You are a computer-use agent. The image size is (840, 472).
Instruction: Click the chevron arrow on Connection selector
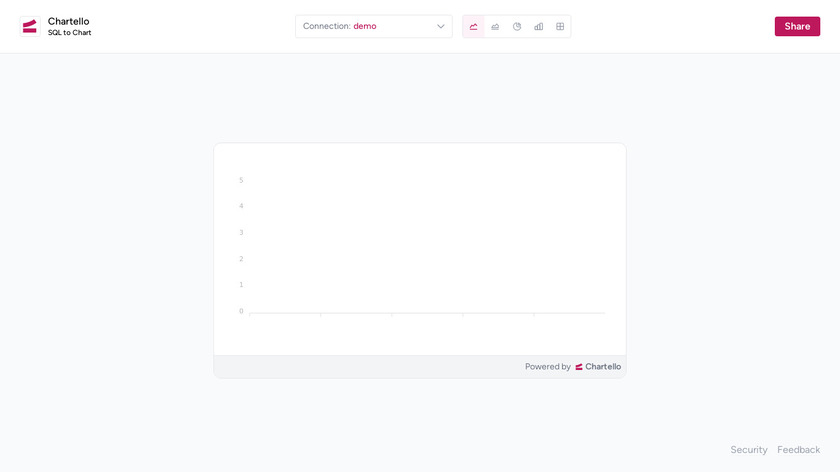(x=440, y=26)
